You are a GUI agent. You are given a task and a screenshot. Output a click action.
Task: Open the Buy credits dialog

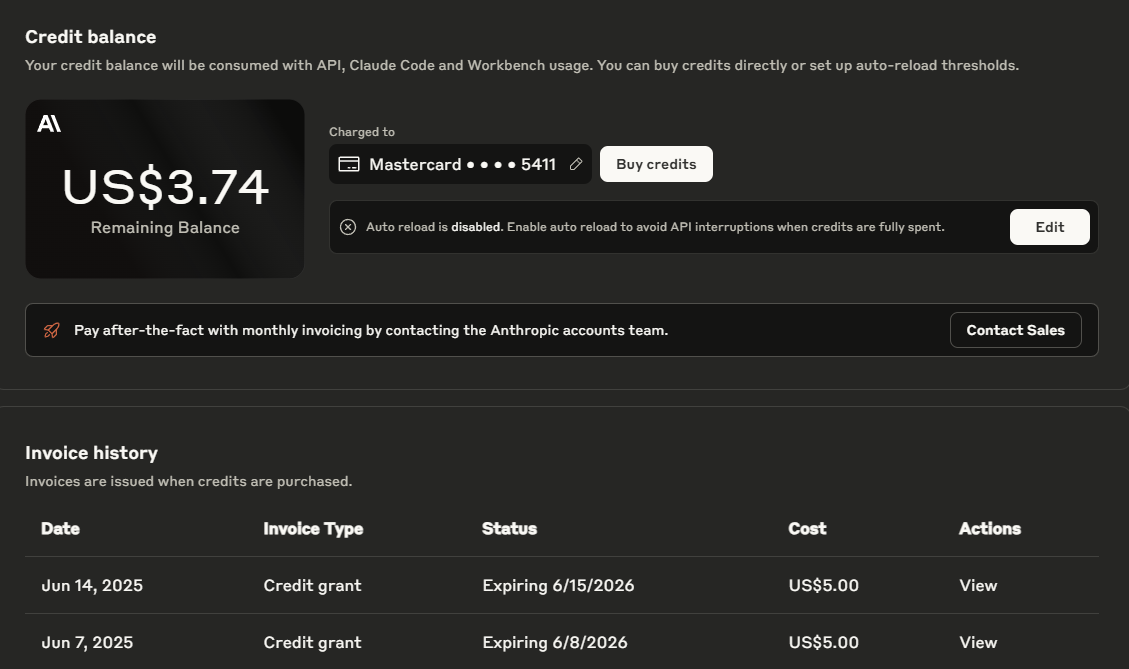656,164
